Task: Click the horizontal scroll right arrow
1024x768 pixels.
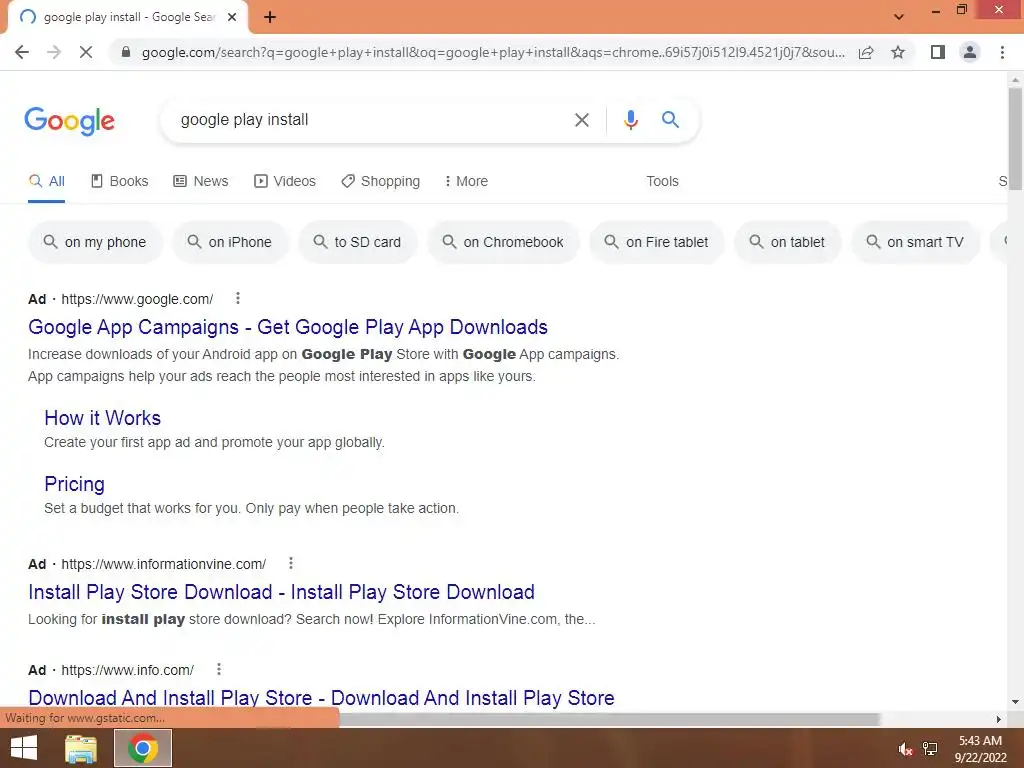Action: tap(999, 719)
